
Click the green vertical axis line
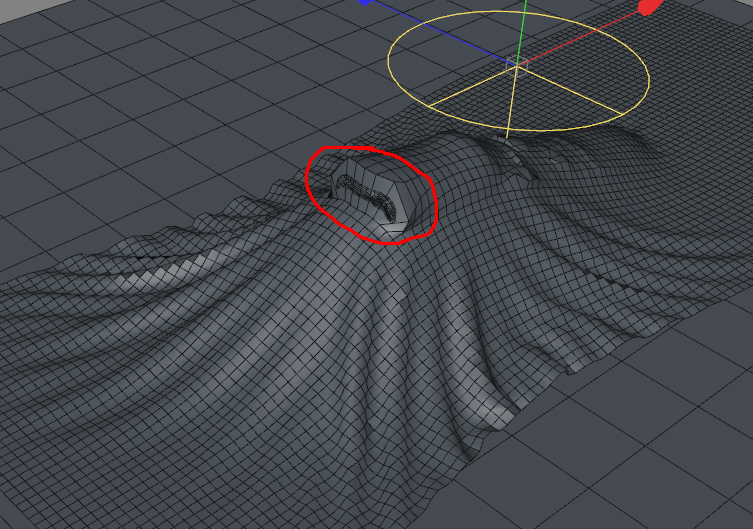click(x=522, y=32)
